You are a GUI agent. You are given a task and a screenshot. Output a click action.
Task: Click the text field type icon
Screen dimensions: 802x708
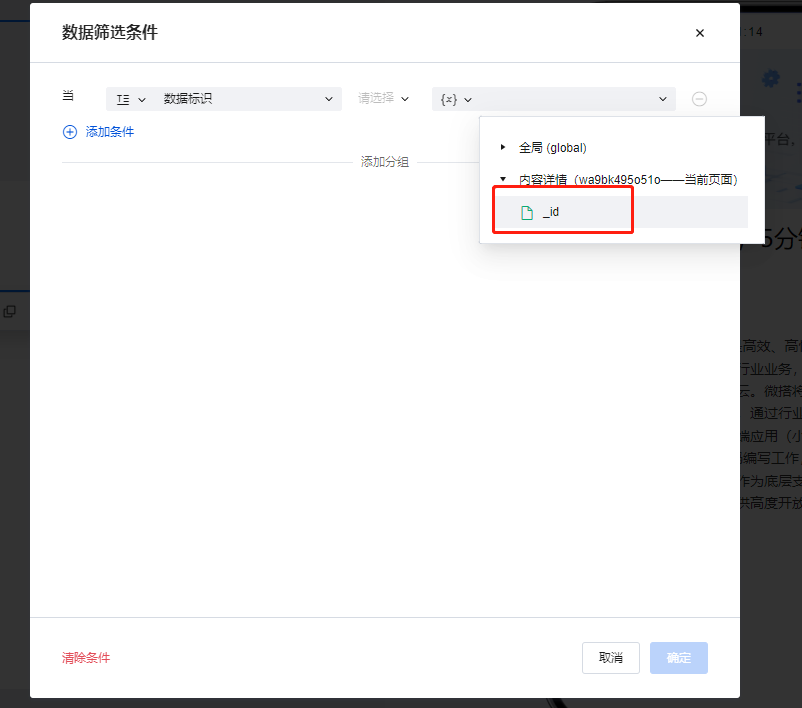(x=123, y=99)
